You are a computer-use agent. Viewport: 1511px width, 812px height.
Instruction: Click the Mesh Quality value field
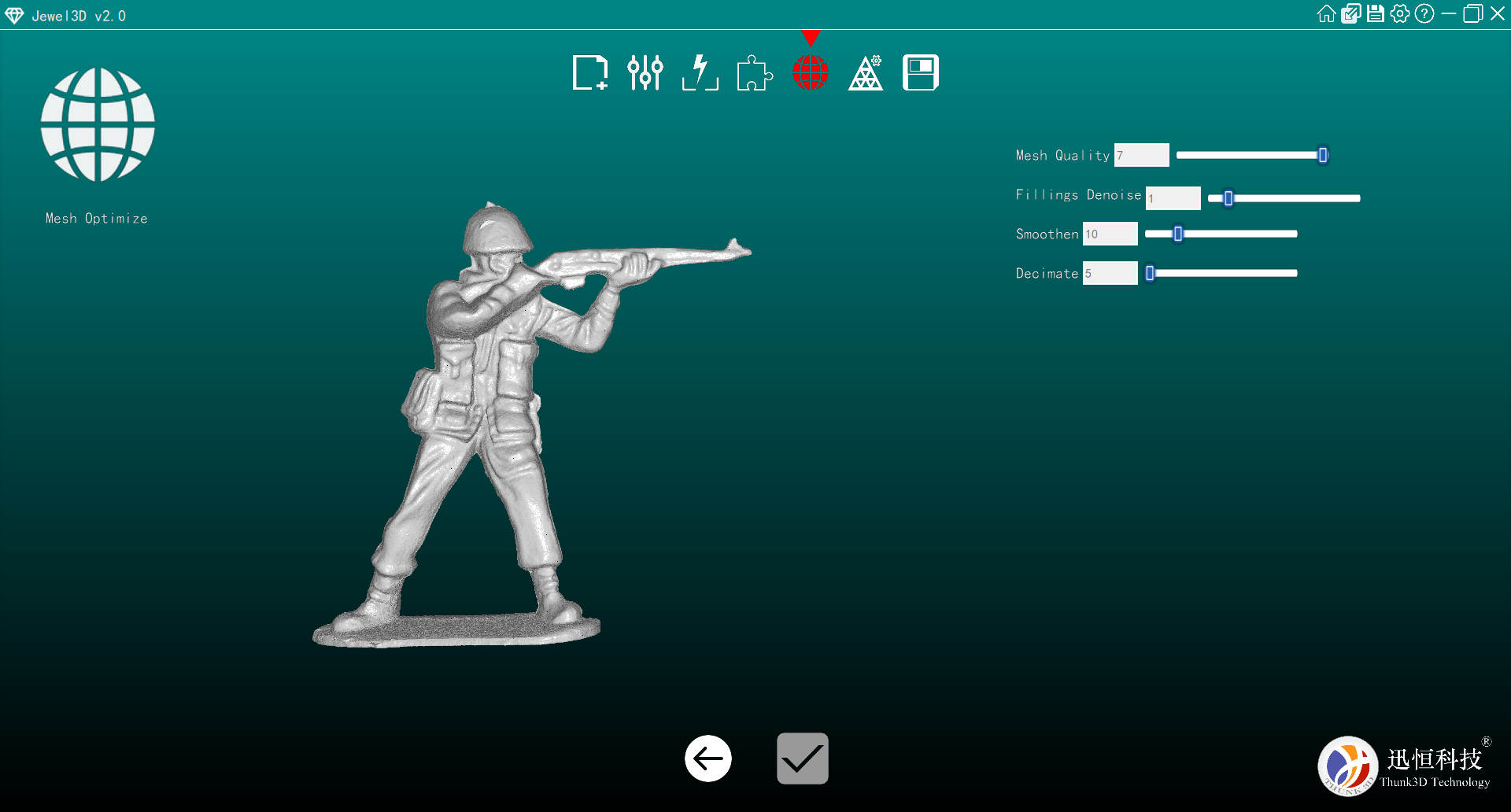1141,155
